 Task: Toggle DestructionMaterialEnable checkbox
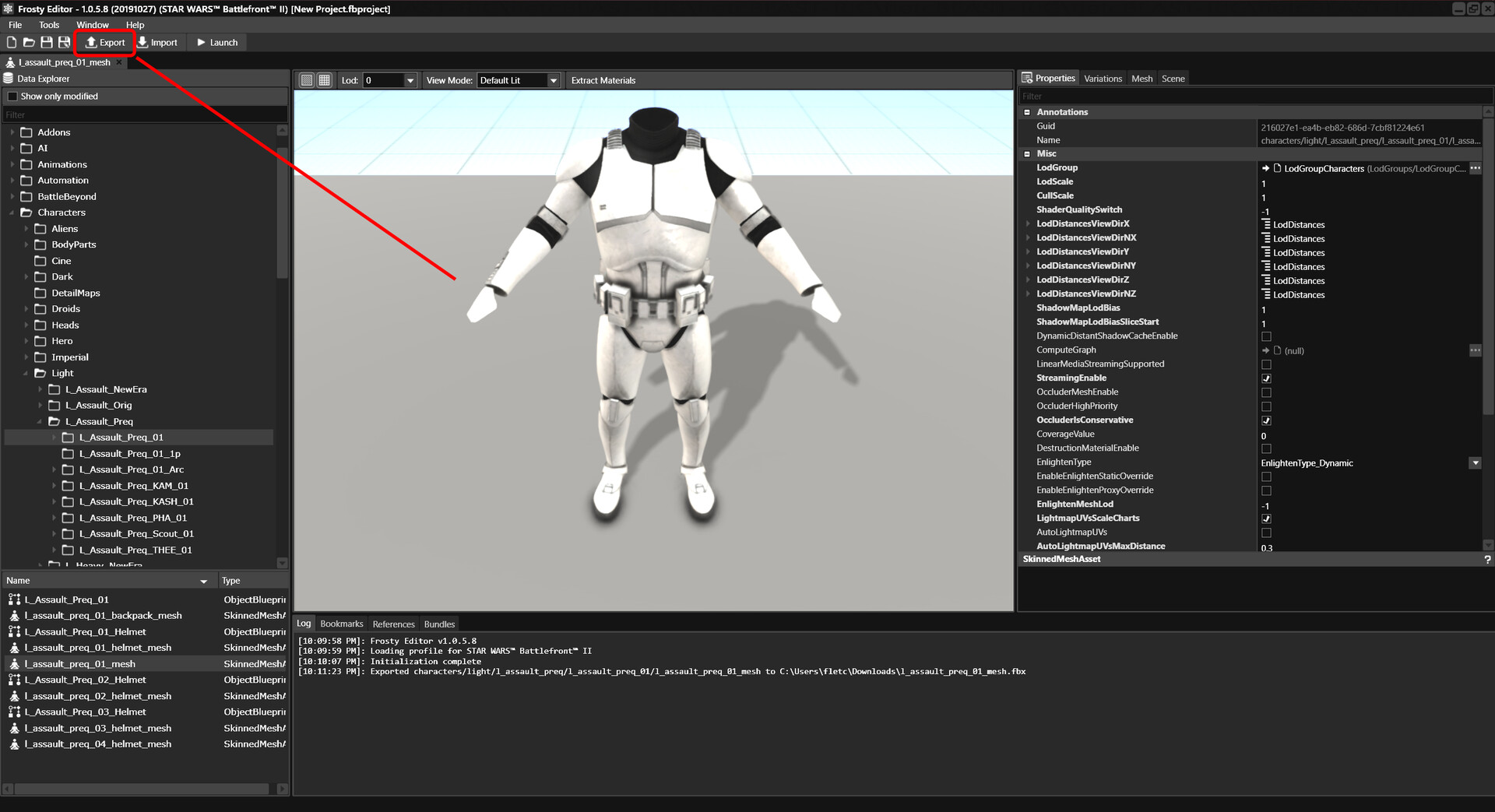click(1266, 448)
